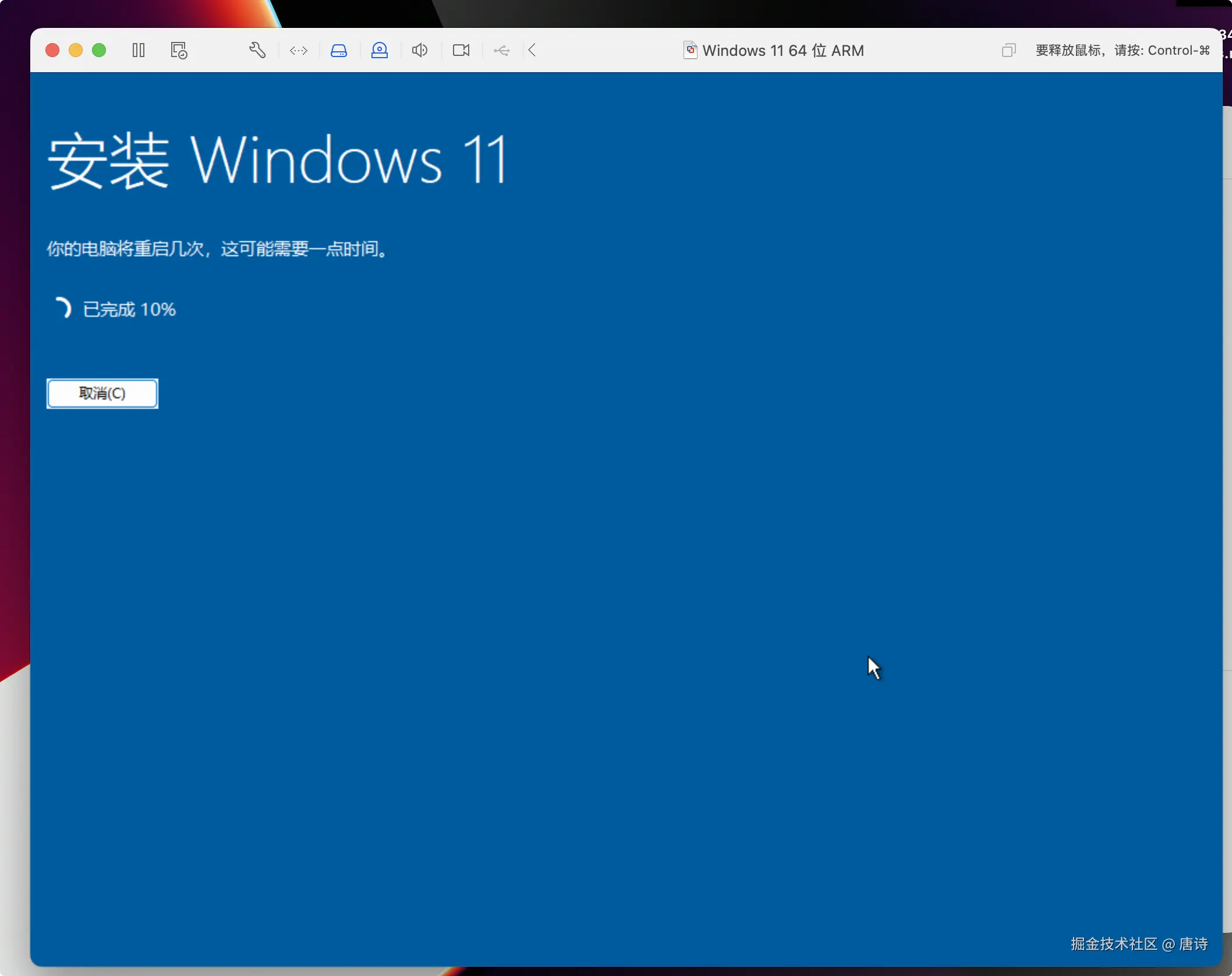The image size is (1232, 976).
Task: Toggle the sound card speaker icon
Action: (420, 51)
